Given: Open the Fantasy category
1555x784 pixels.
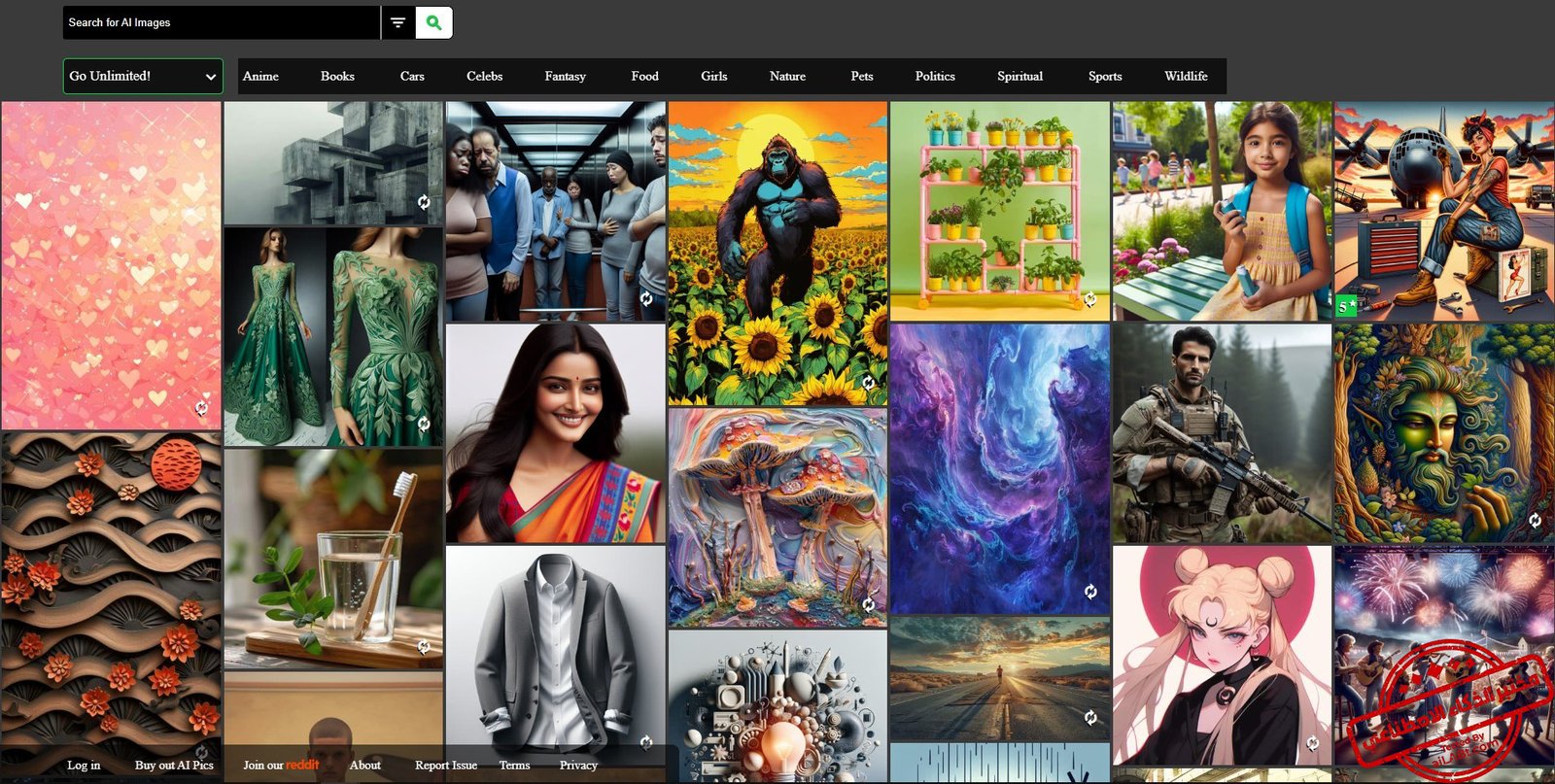Looking at the screenshot, I should (565, 76).
